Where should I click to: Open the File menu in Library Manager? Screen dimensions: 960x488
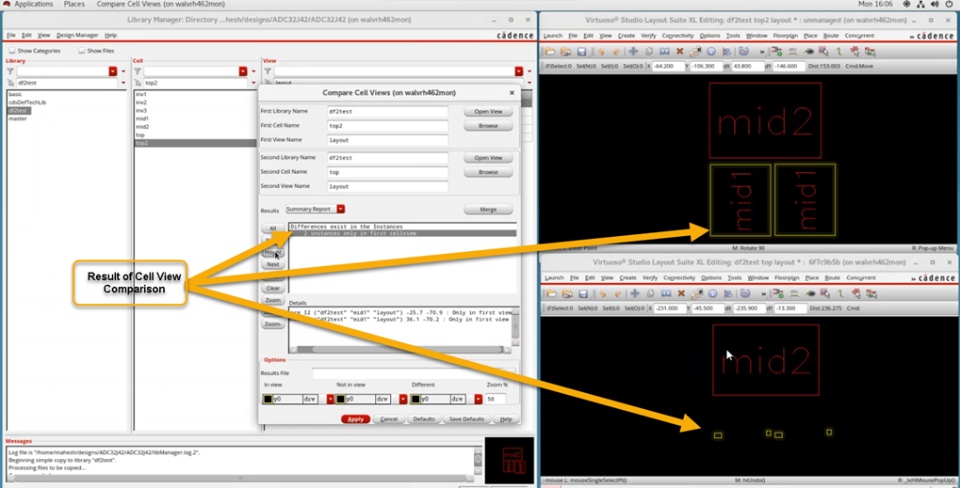[11, 36]
